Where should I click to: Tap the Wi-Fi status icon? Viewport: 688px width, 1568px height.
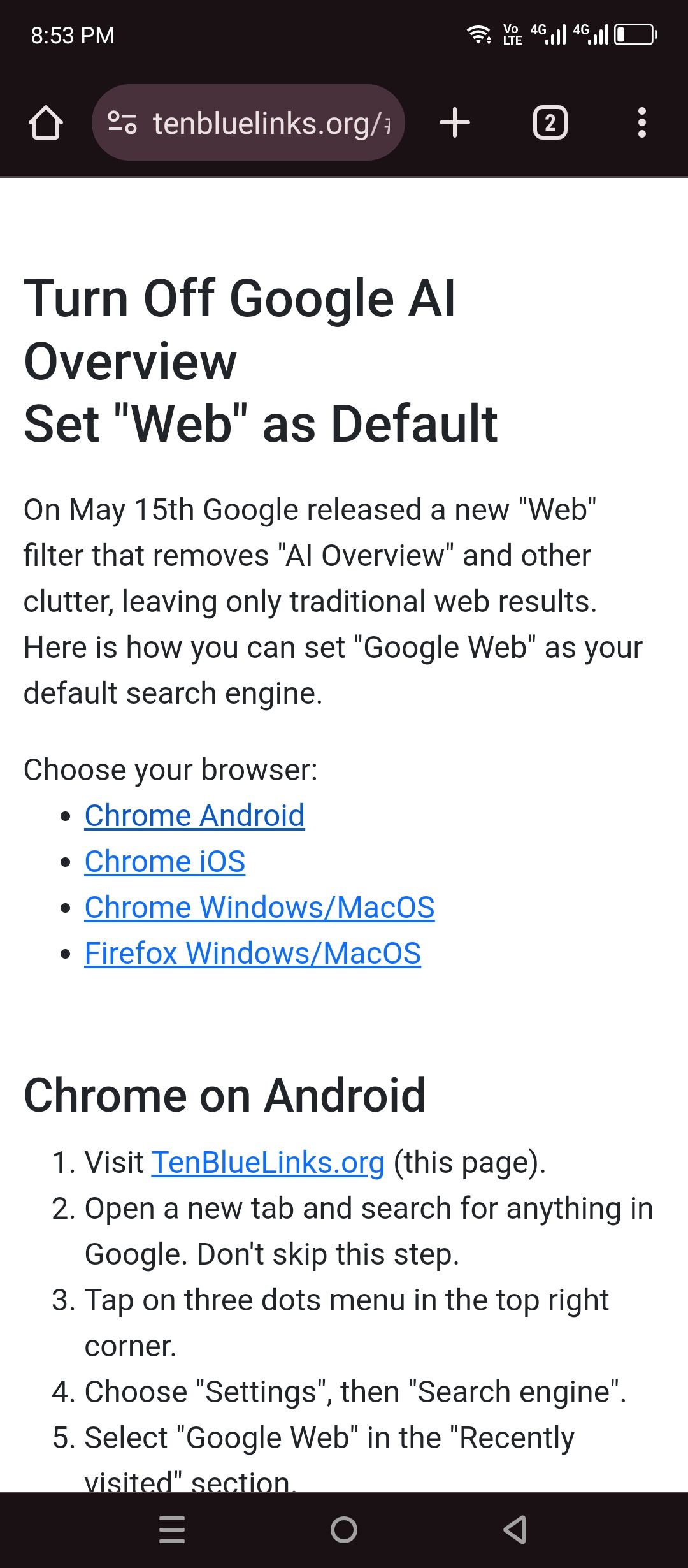coord(478,34)
